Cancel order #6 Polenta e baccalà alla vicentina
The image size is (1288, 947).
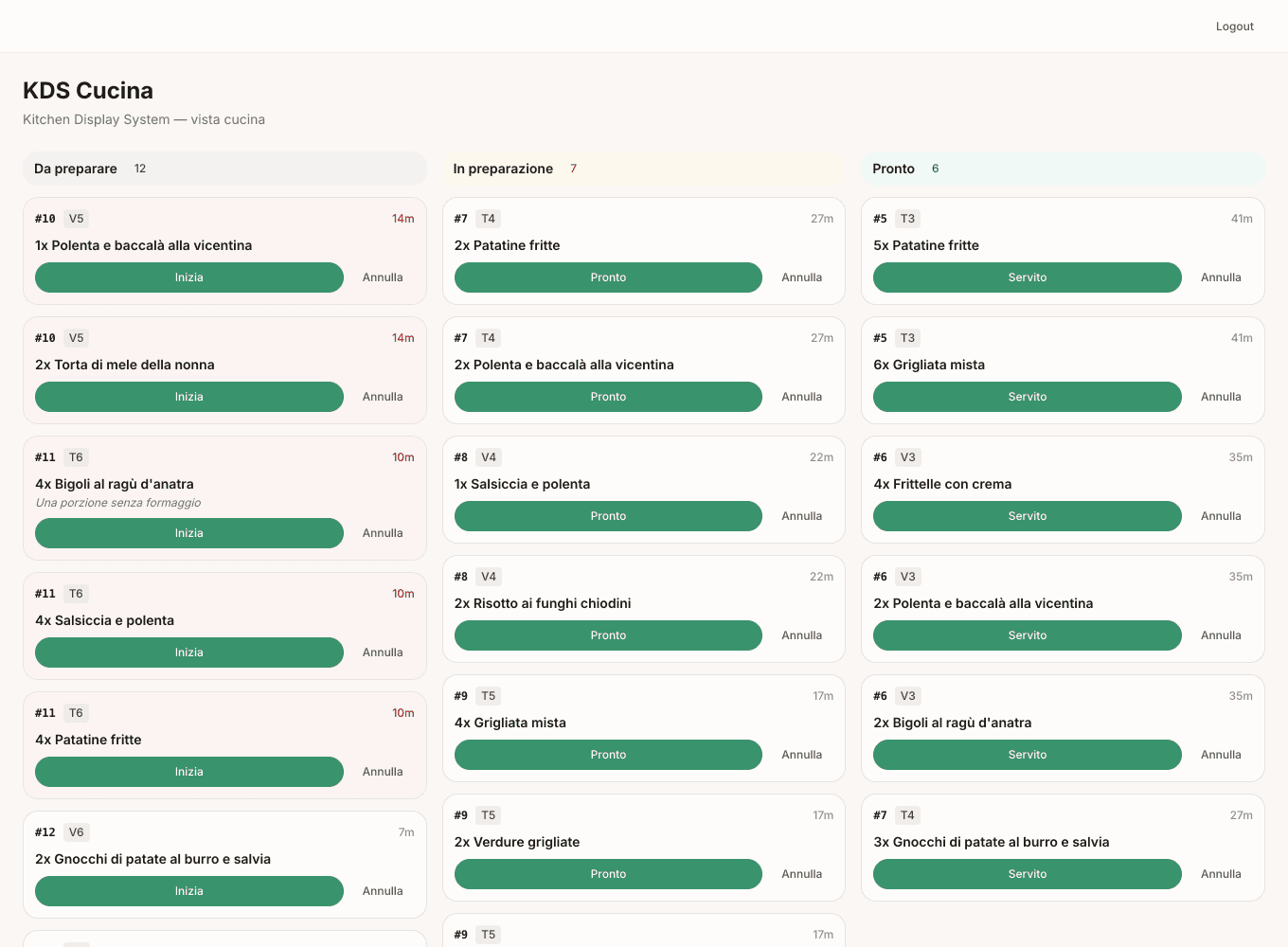pos(1221,635)
